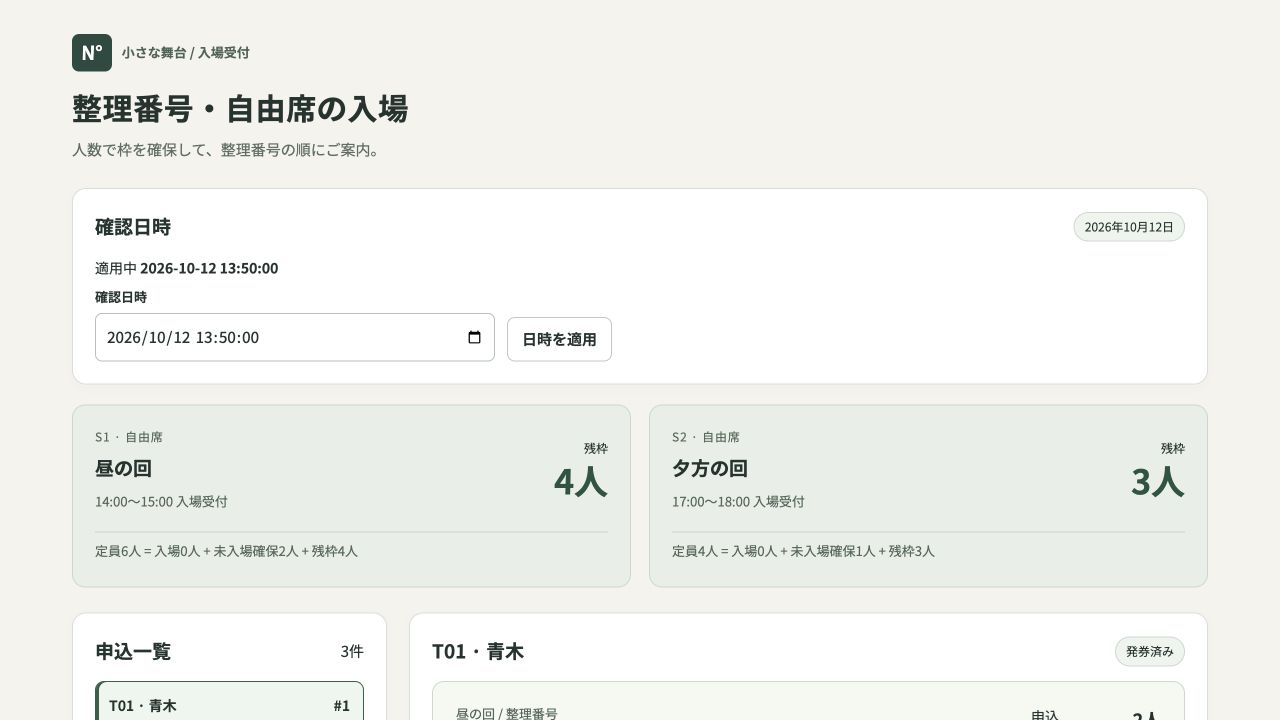Click the 昼の回 session card title
The width and height of the screenshot is (1280, 720).
124,468
